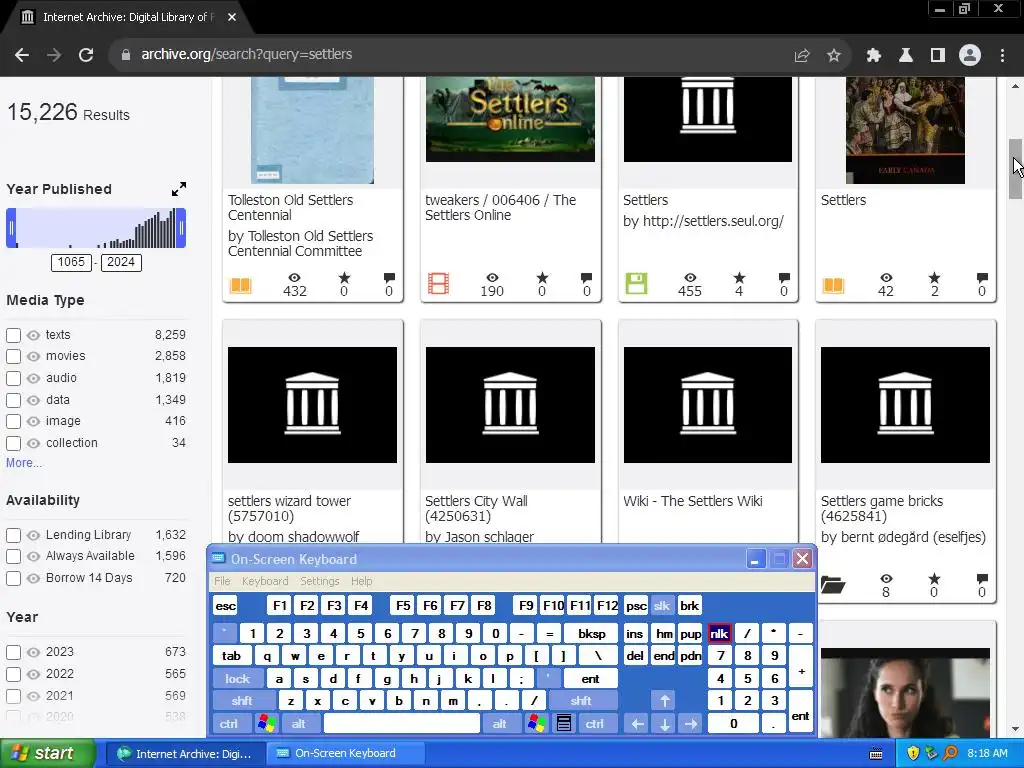Go back with the browser back arrow
The image size is (1024, 768).
22,55
